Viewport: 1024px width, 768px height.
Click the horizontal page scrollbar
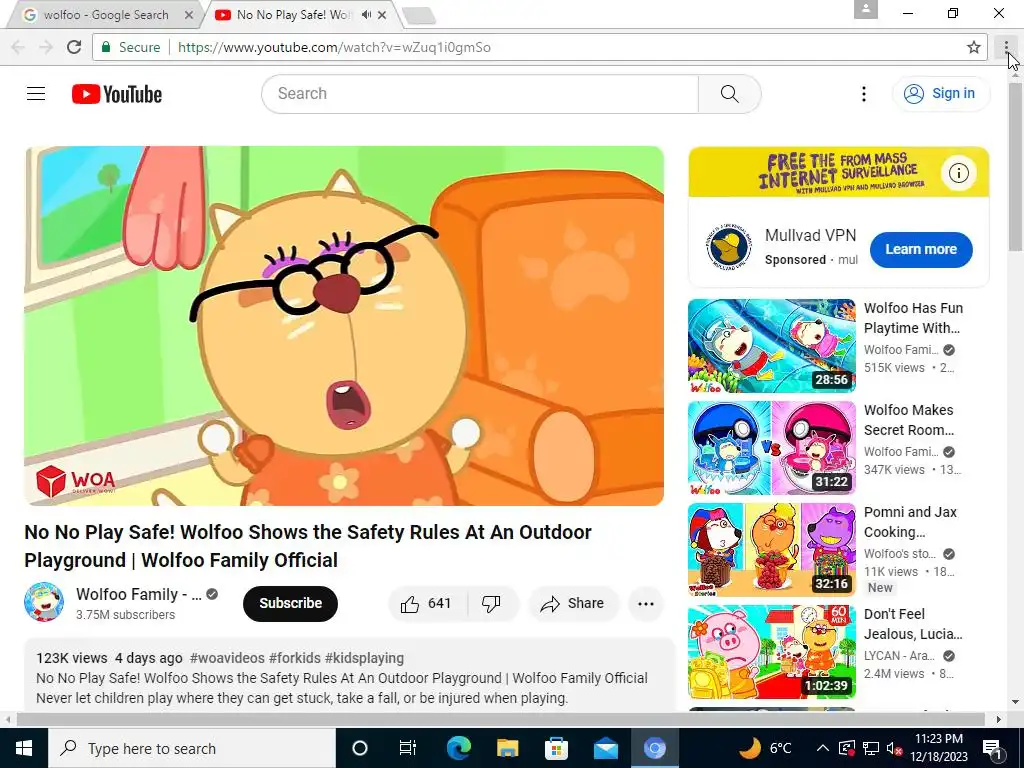501,719
